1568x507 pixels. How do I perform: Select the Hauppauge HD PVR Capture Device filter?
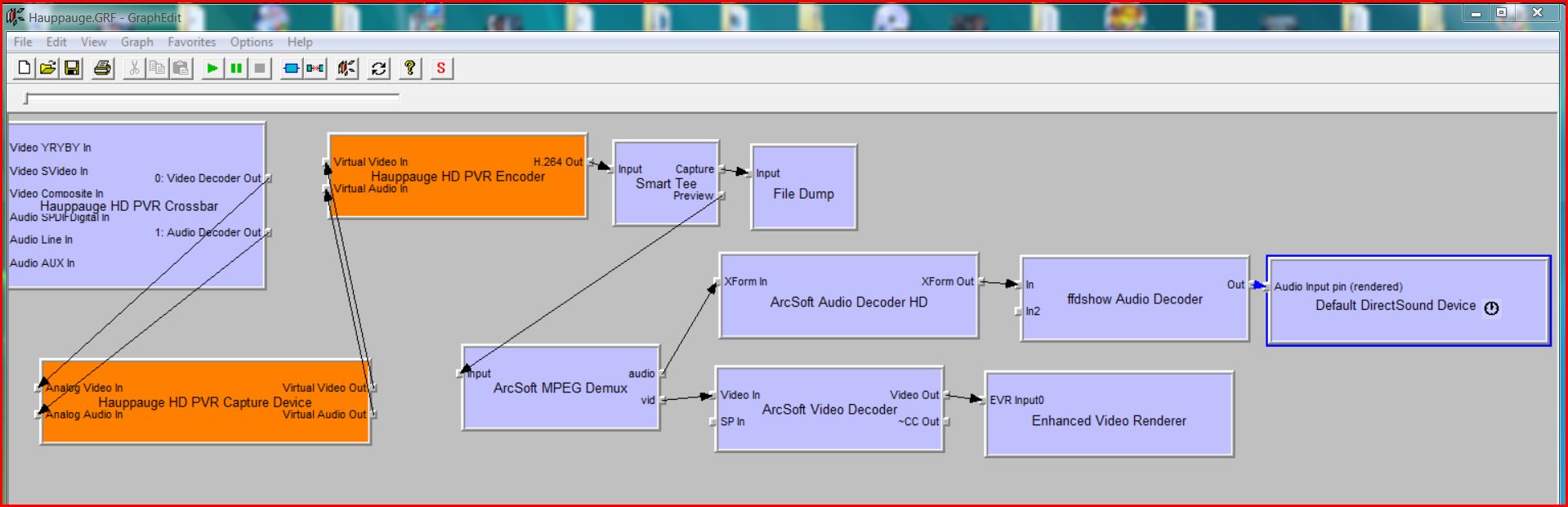click(205, 402)
